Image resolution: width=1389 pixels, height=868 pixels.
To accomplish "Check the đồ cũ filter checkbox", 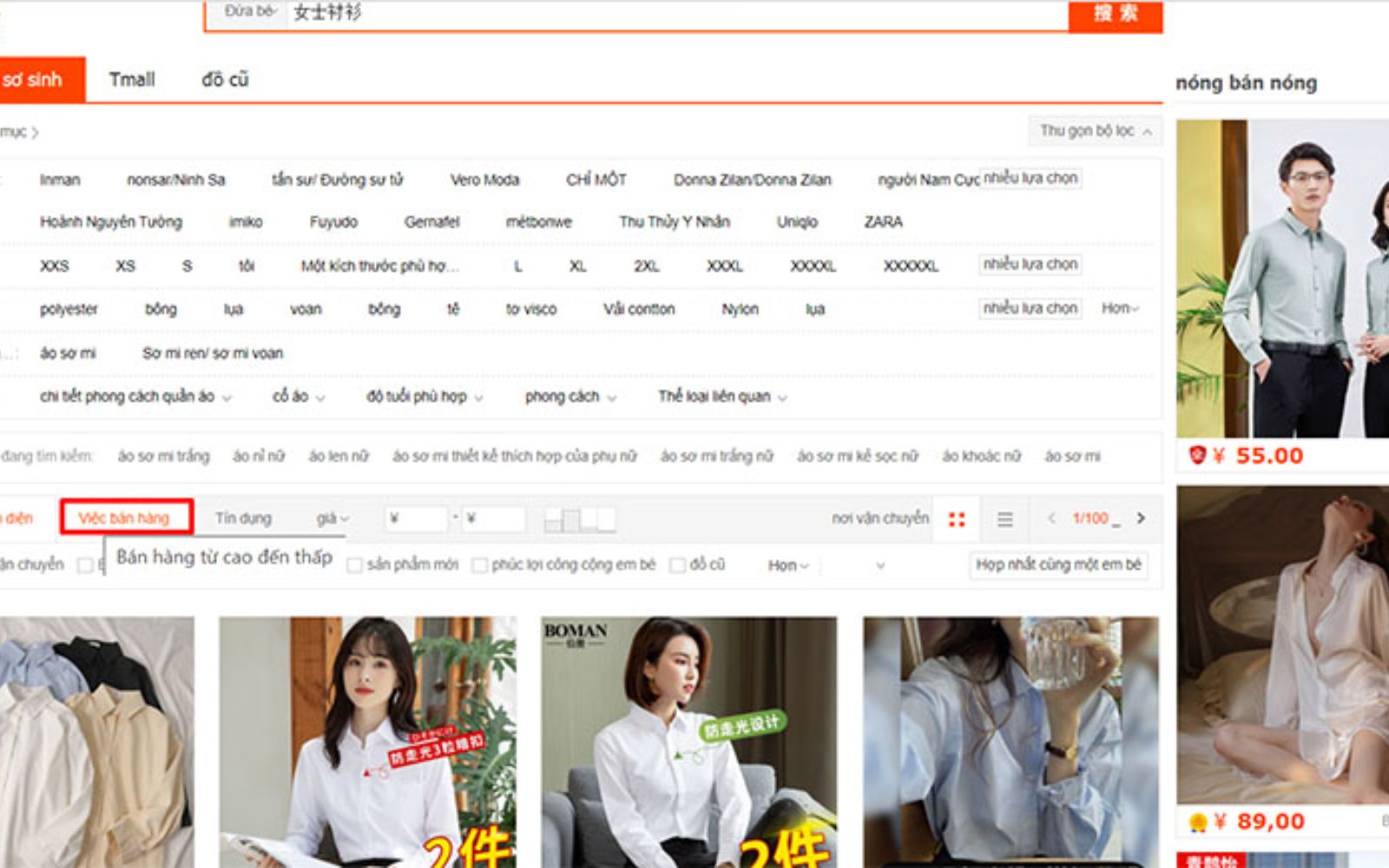I will tap(677, 565).
